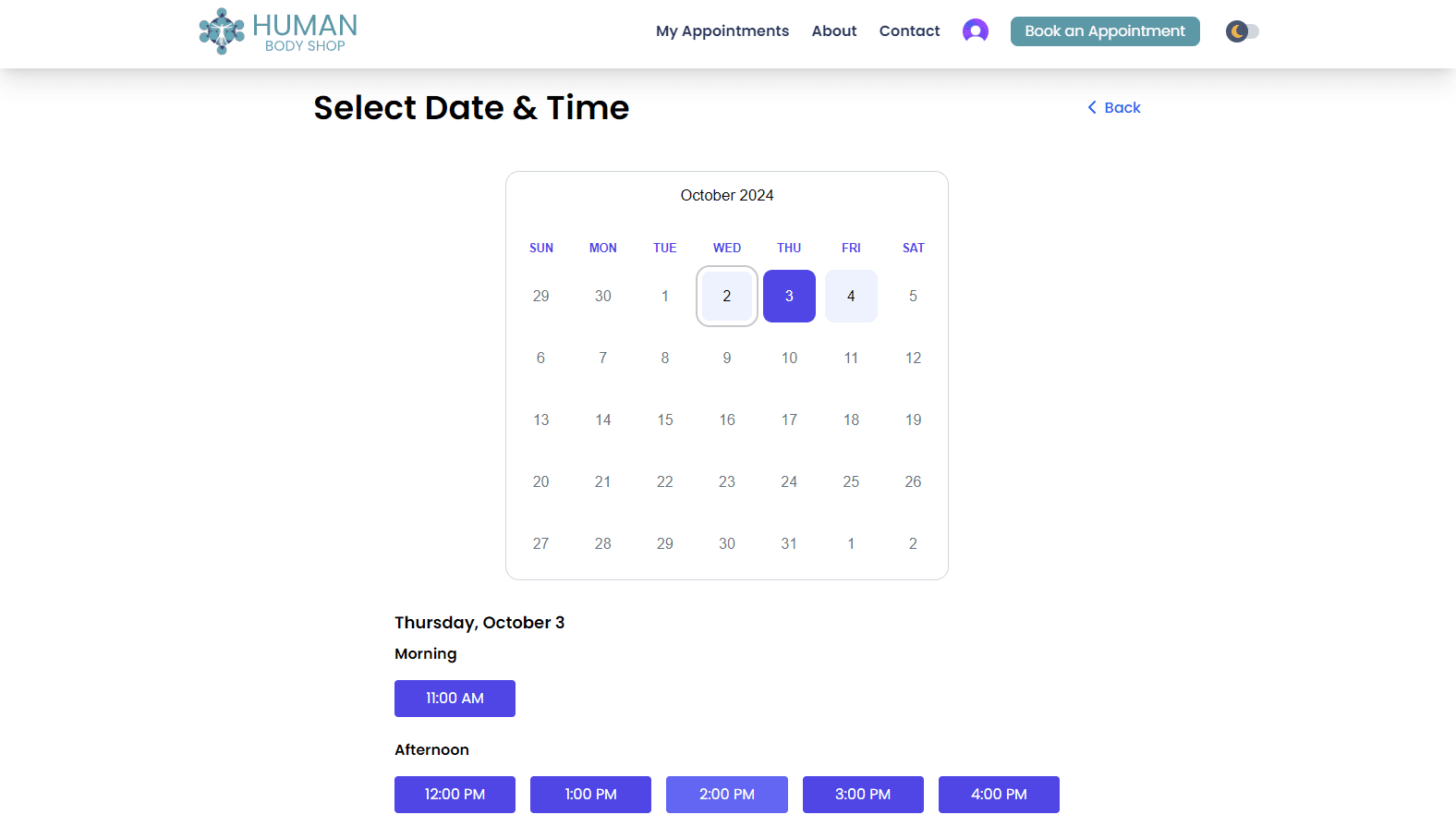Image resolution: width=1456 pixels, height=839 pixels.
Task: Click October 17 in the calendar
Action: tap(789, 420)
